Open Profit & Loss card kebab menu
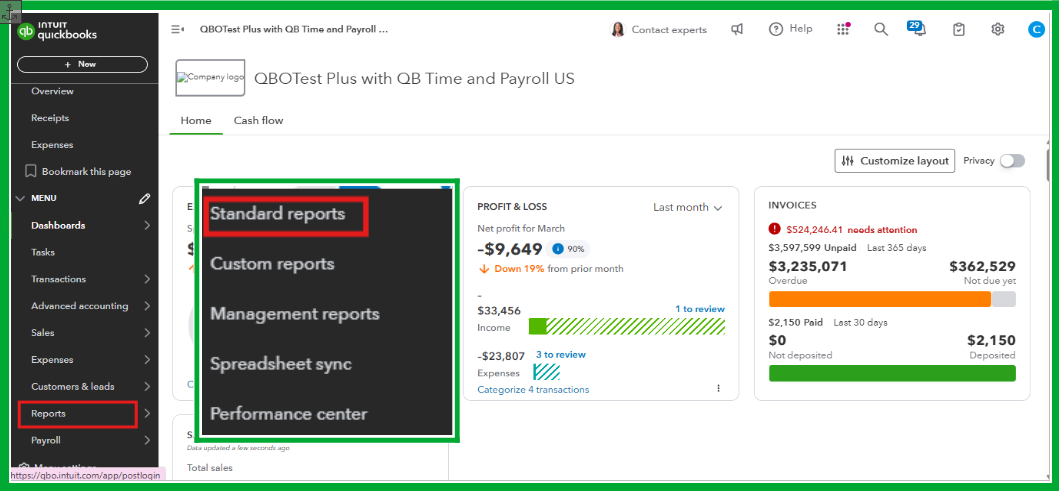This screenshot has width=1059, height=491. (718, 388)
